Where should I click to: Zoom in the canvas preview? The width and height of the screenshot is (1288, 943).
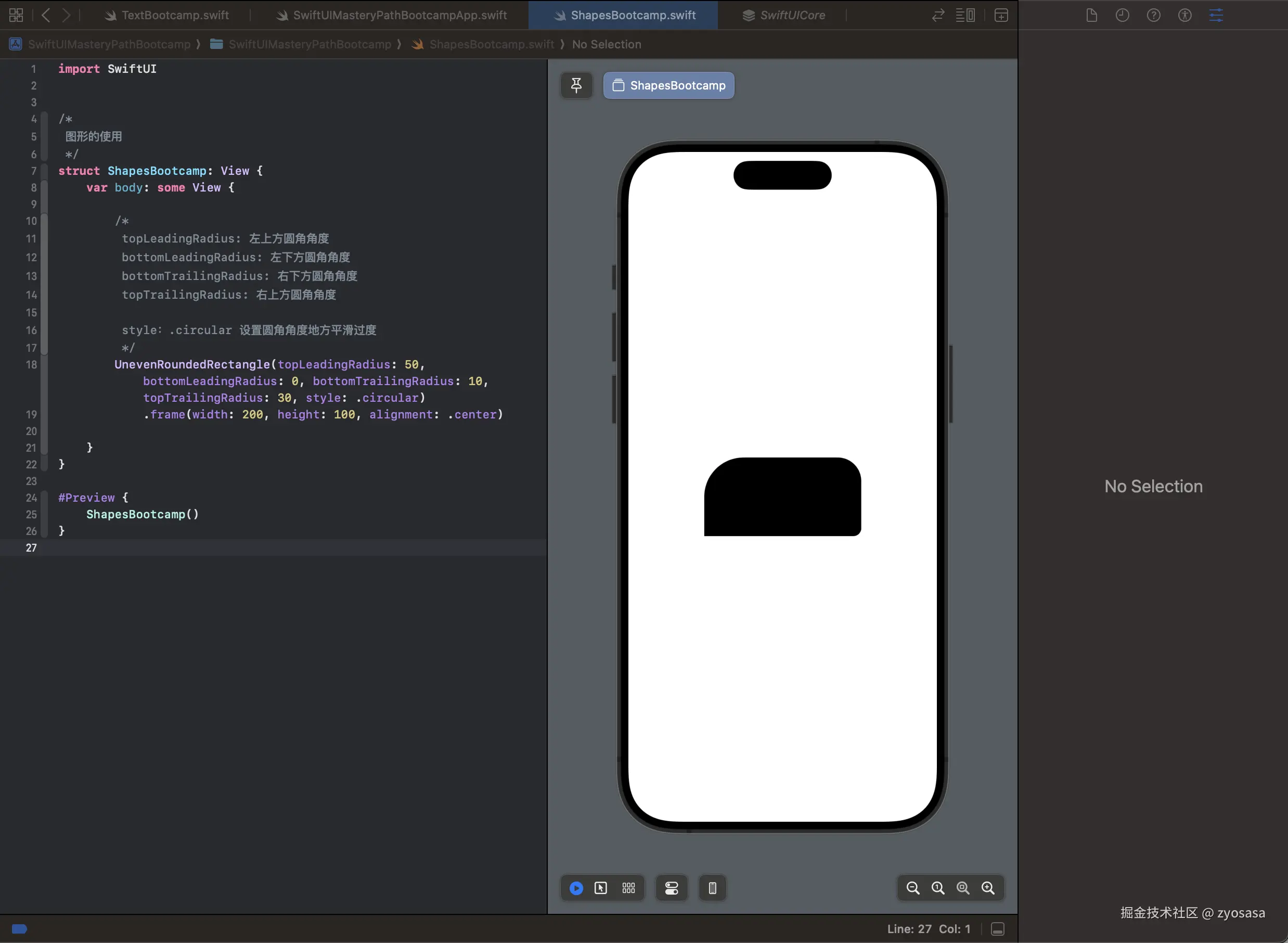pos(988,888)
